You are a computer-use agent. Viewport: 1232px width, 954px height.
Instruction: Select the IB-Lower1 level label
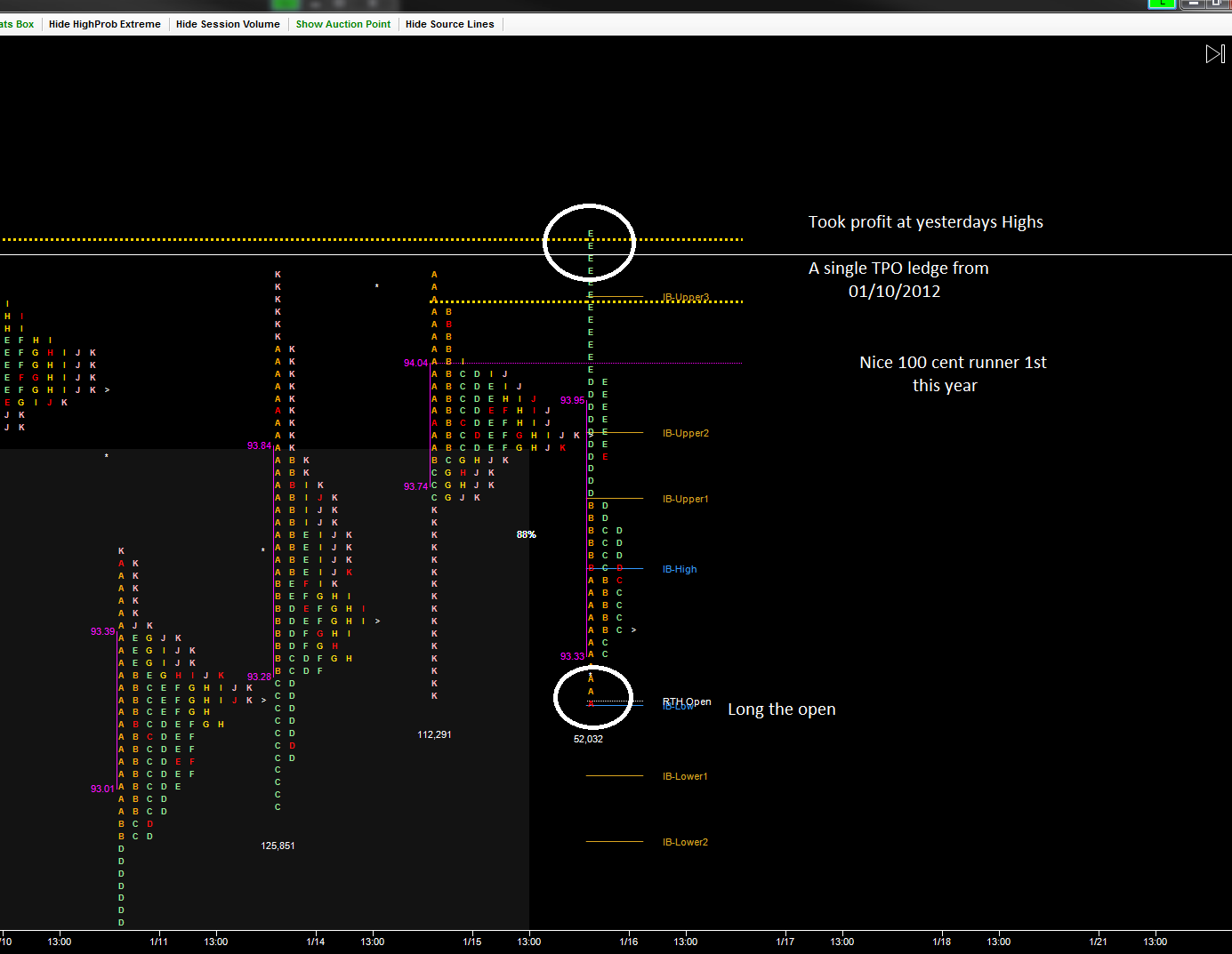click(x=685, y=776)
